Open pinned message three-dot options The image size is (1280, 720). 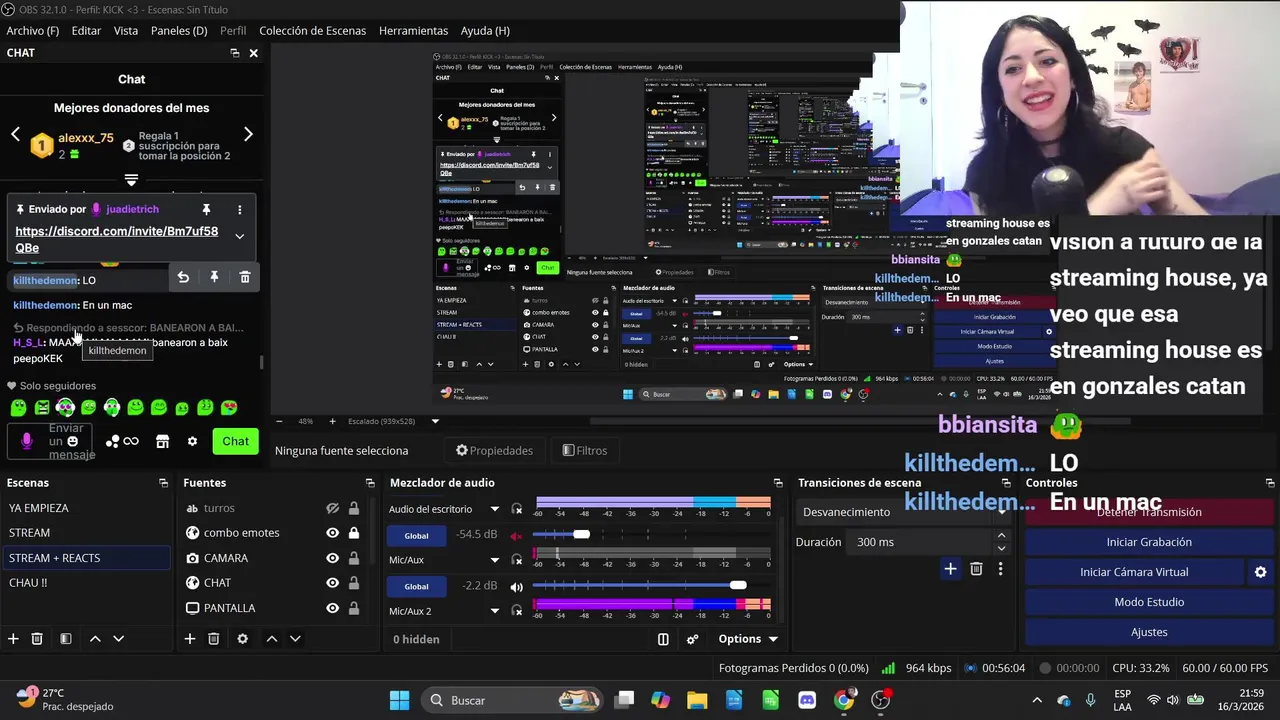239,210
